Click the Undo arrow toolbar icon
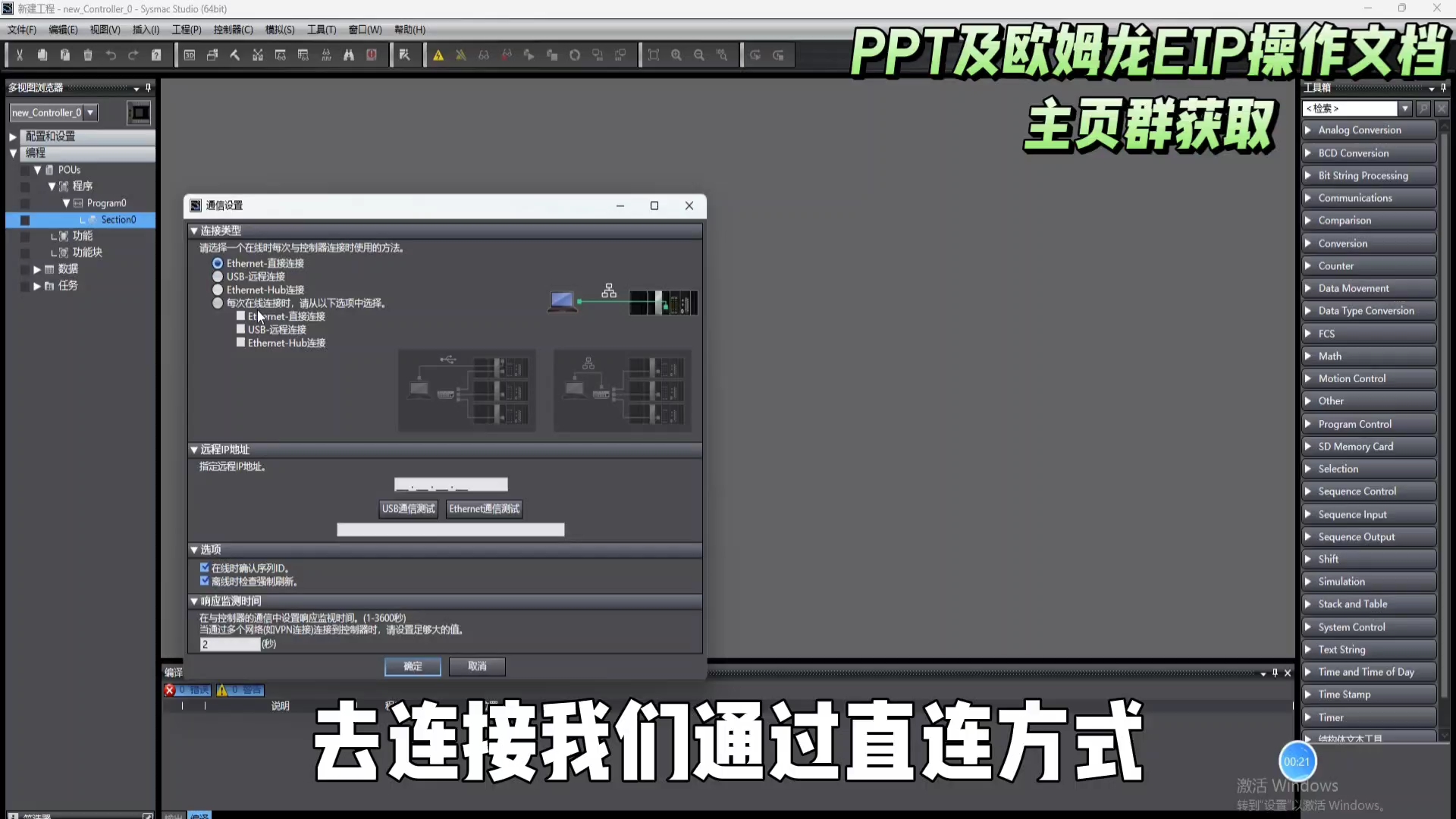1456x819 pixels. 111,55
